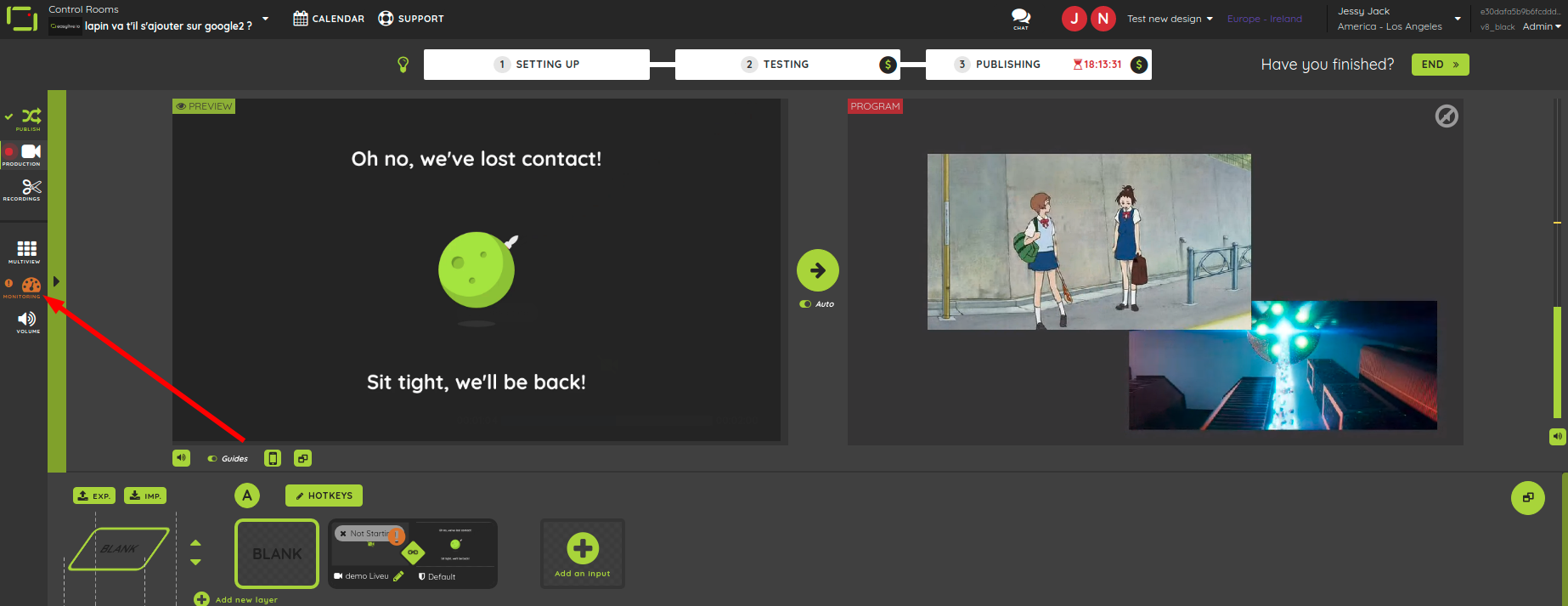This screenshot has height=606, width=1568.
Task: Click the Control Rooms app logo
Action: (22, 19)
